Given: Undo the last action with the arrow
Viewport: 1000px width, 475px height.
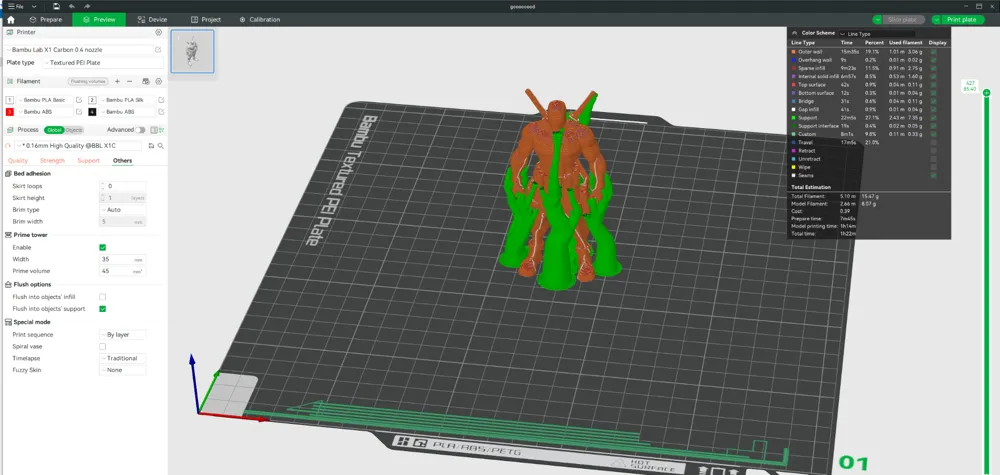Looking at the screenshot, I should [72, 6].
